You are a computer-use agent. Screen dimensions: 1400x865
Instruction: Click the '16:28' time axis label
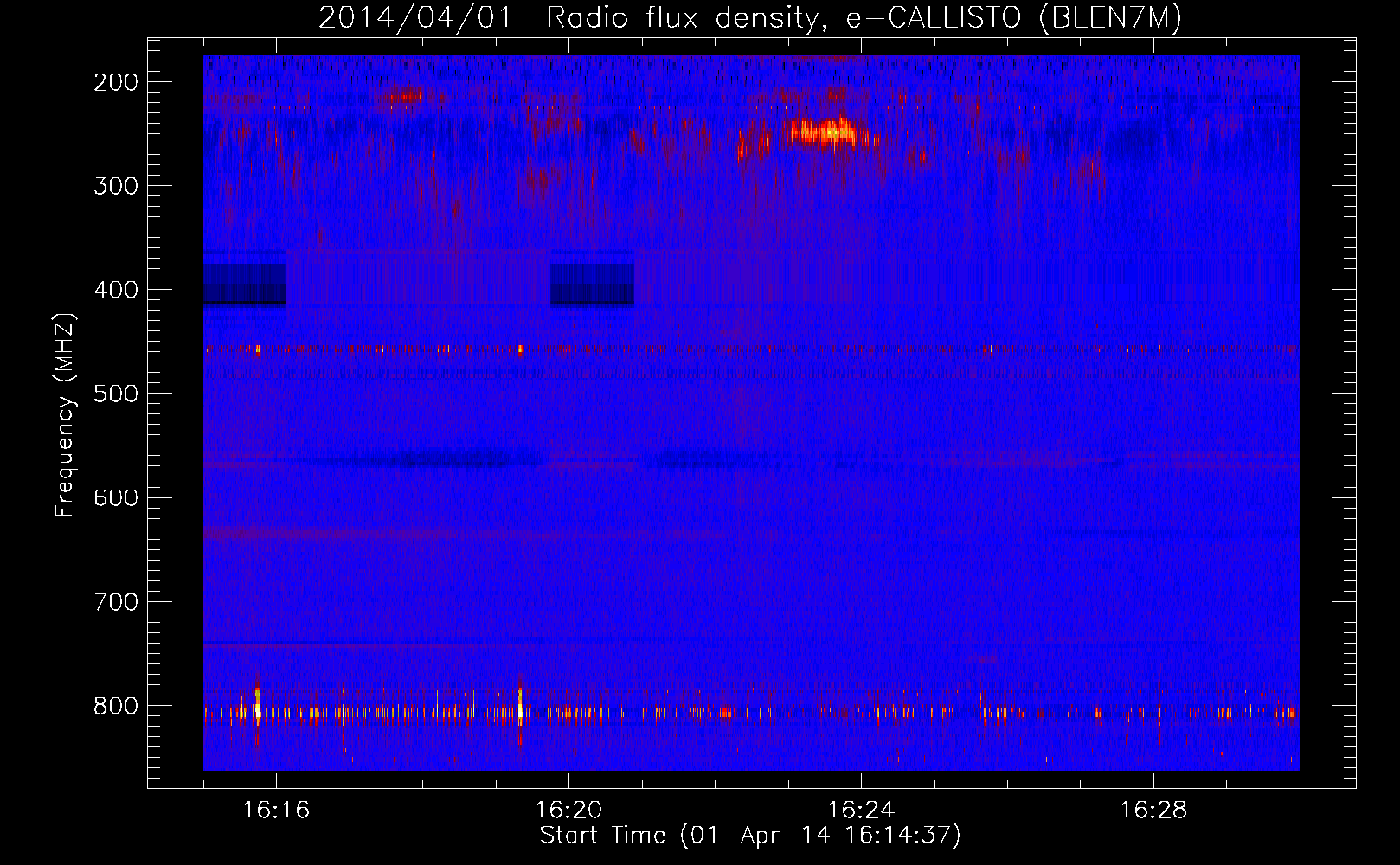[x=1153, y=811]
